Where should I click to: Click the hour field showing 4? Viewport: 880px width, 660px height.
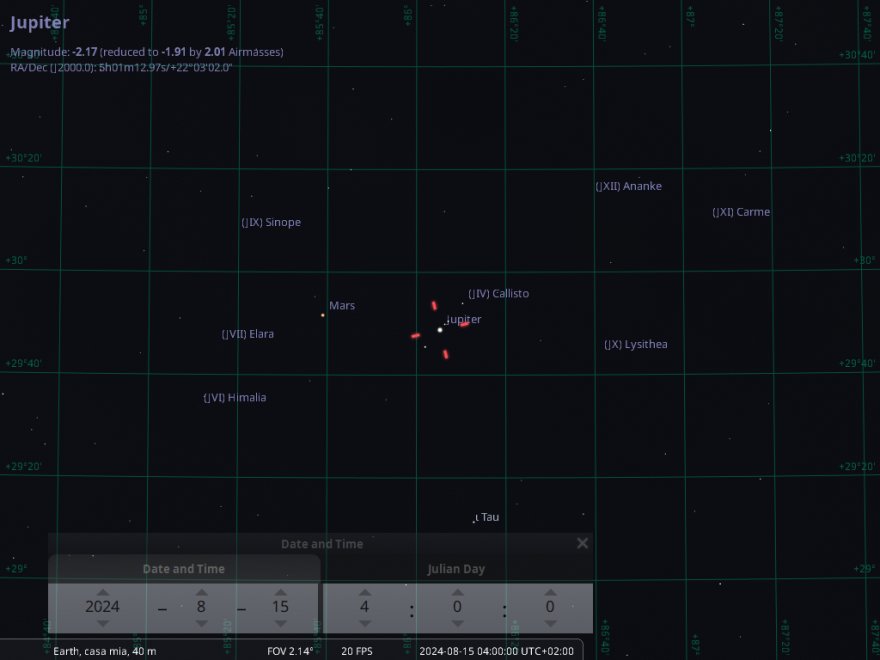click(365, 607)
